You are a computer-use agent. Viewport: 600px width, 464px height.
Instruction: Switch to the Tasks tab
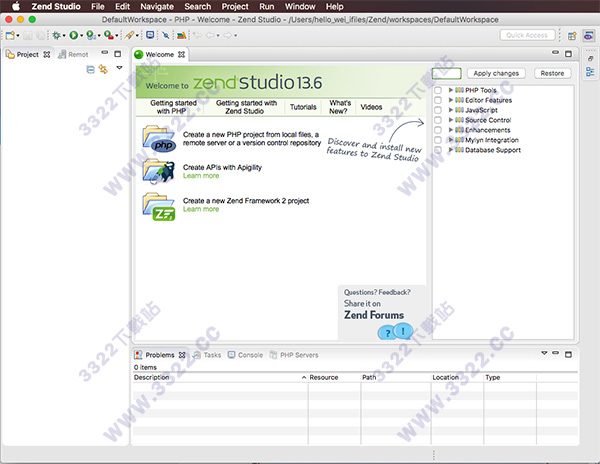207,355
